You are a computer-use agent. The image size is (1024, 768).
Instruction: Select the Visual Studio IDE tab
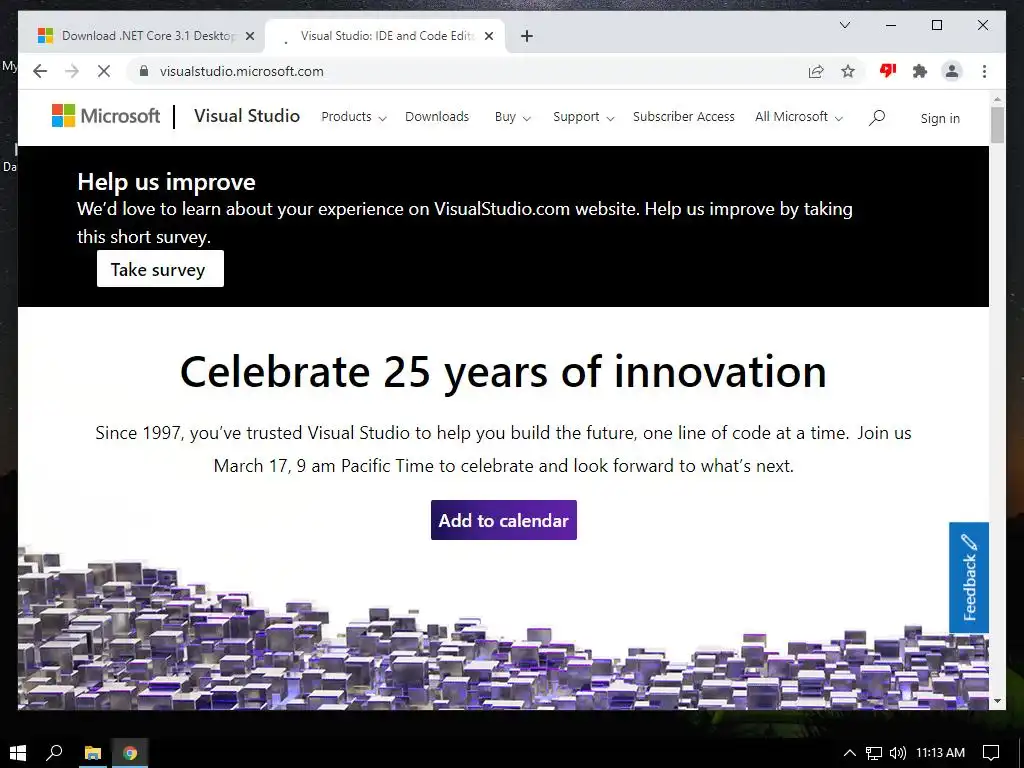tap(386, 36)
